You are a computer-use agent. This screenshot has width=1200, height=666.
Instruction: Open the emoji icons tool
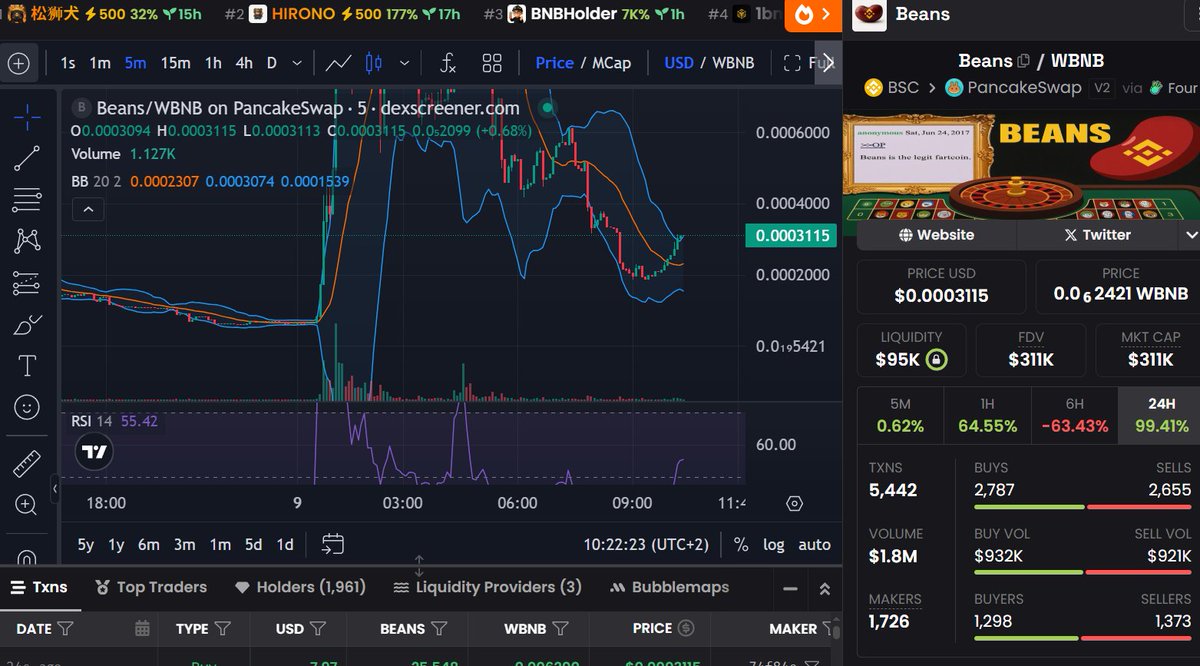27,408
